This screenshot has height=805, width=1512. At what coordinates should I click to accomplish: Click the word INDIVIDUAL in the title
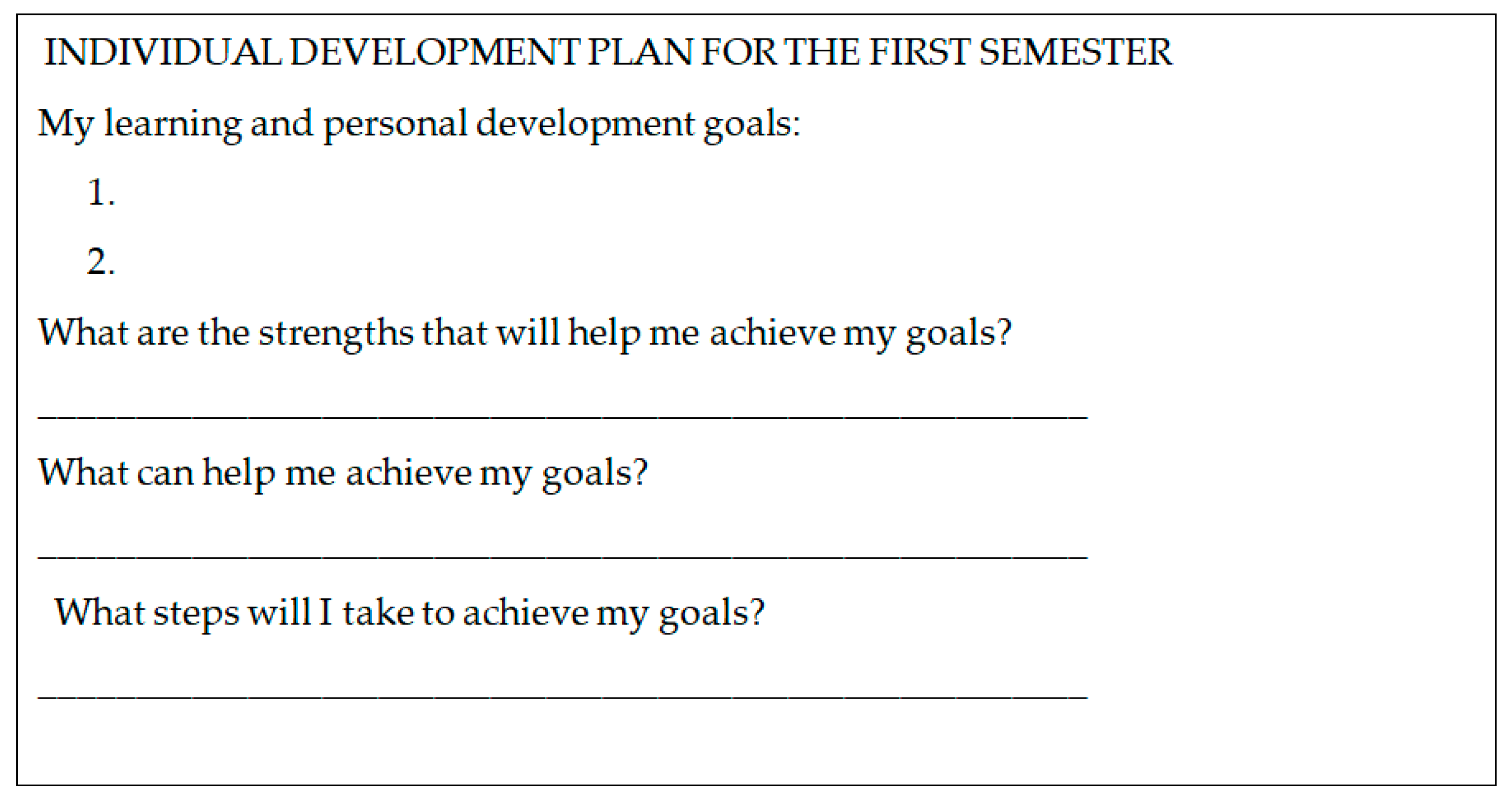pos(163,52)
